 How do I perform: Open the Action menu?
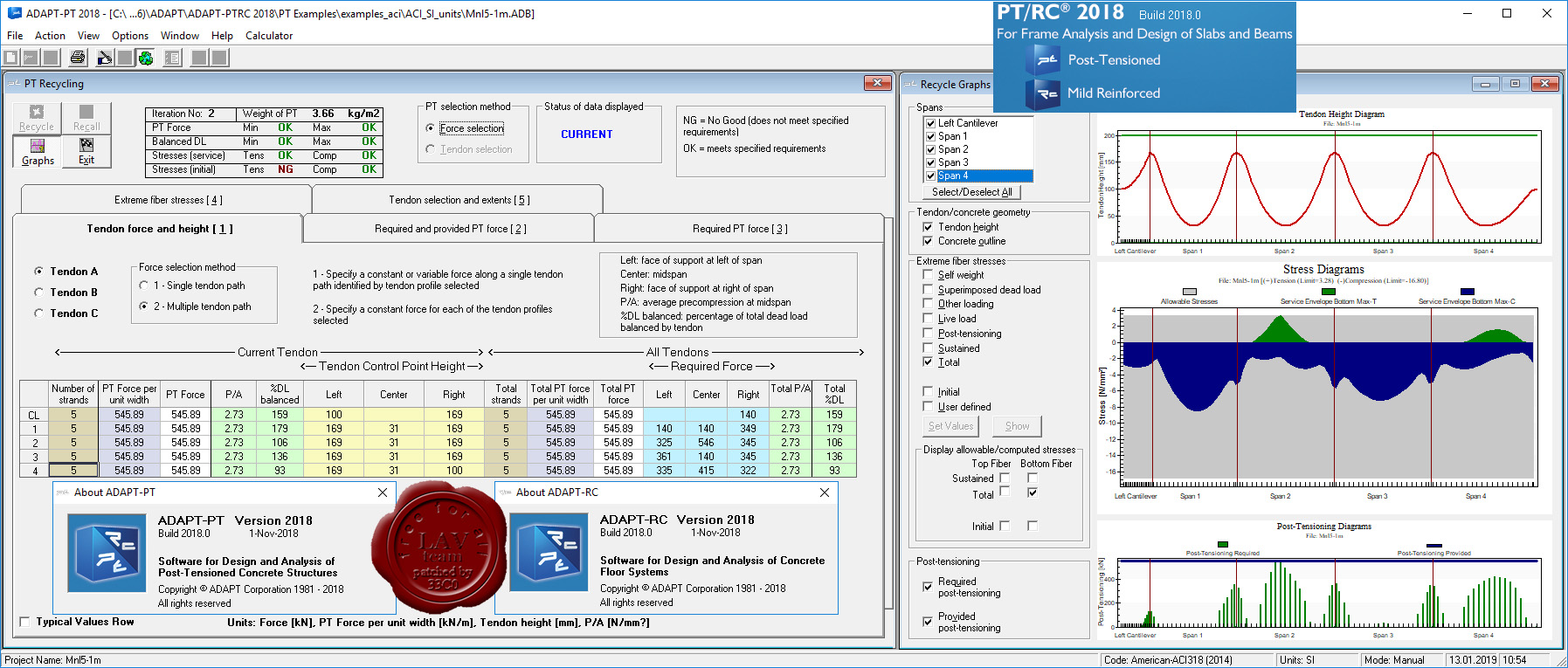(50, 36)
